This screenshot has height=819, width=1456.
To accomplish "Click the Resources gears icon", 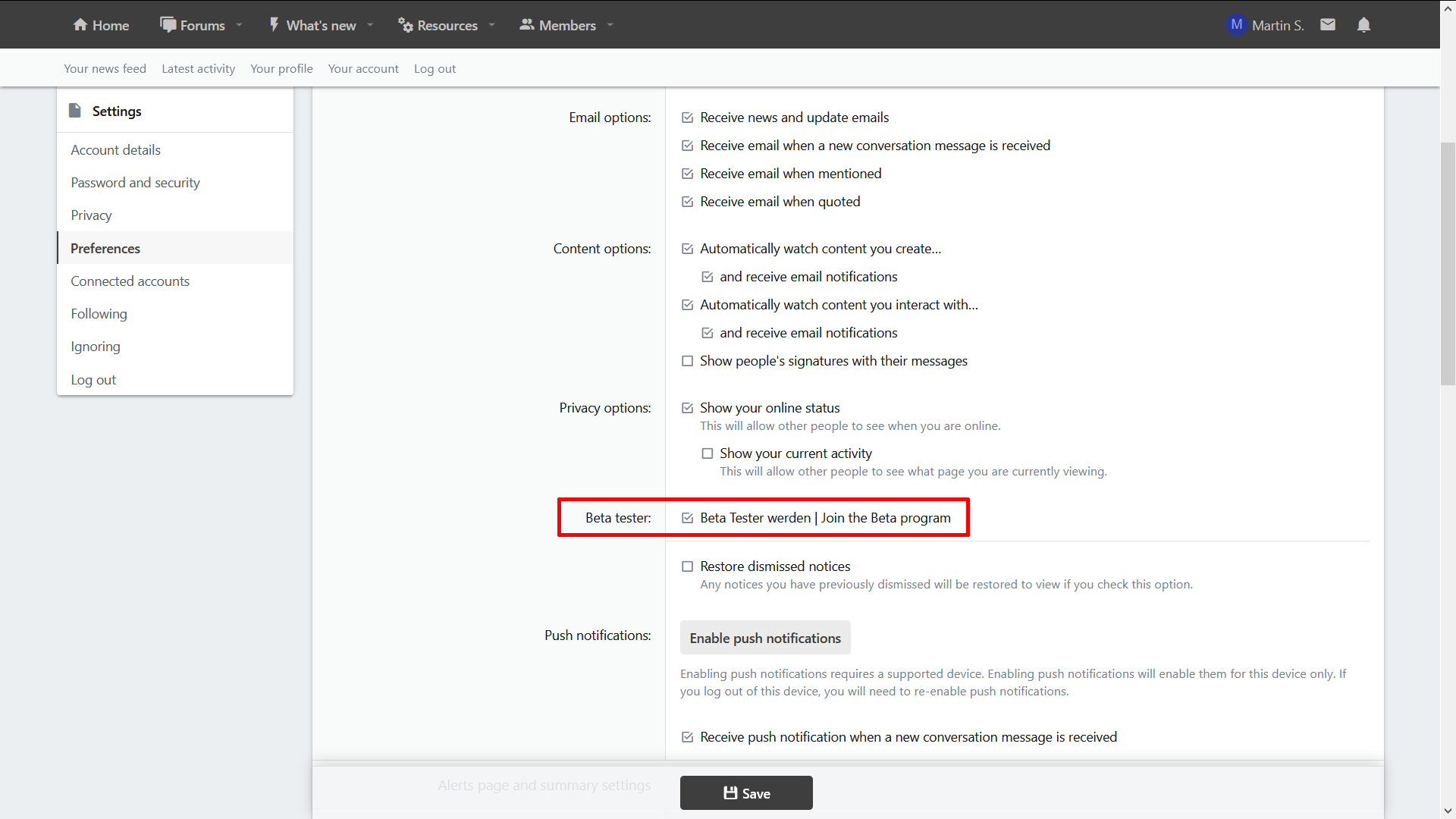I will [x=406, y=25].
